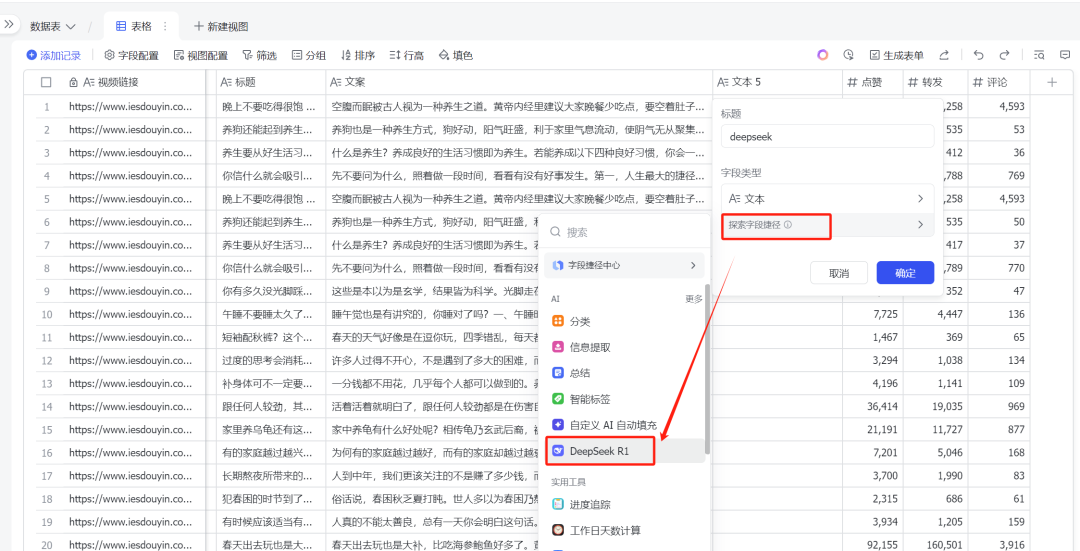
Task: Select the 总结 AI shortcut
Action: 624,373
